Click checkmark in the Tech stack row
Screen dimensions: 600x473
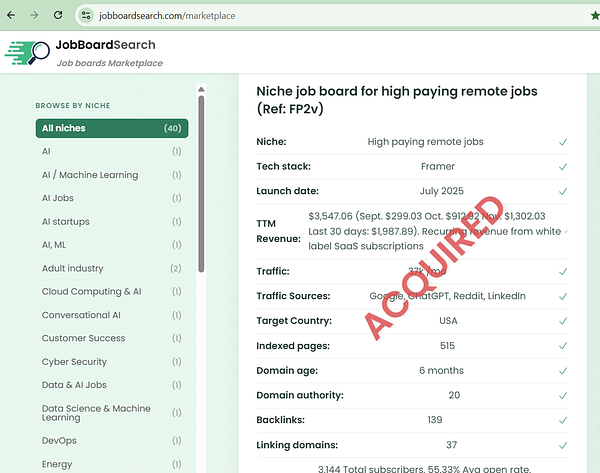point(563,166)
